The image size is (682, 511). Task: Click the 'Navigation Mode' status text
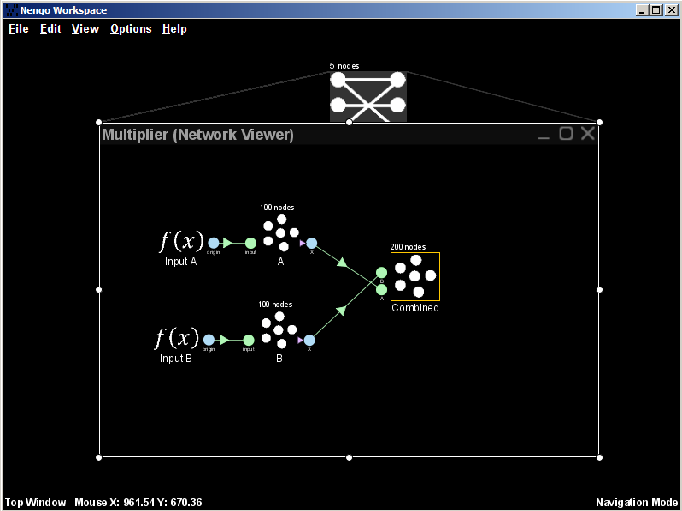coord(637,502)
